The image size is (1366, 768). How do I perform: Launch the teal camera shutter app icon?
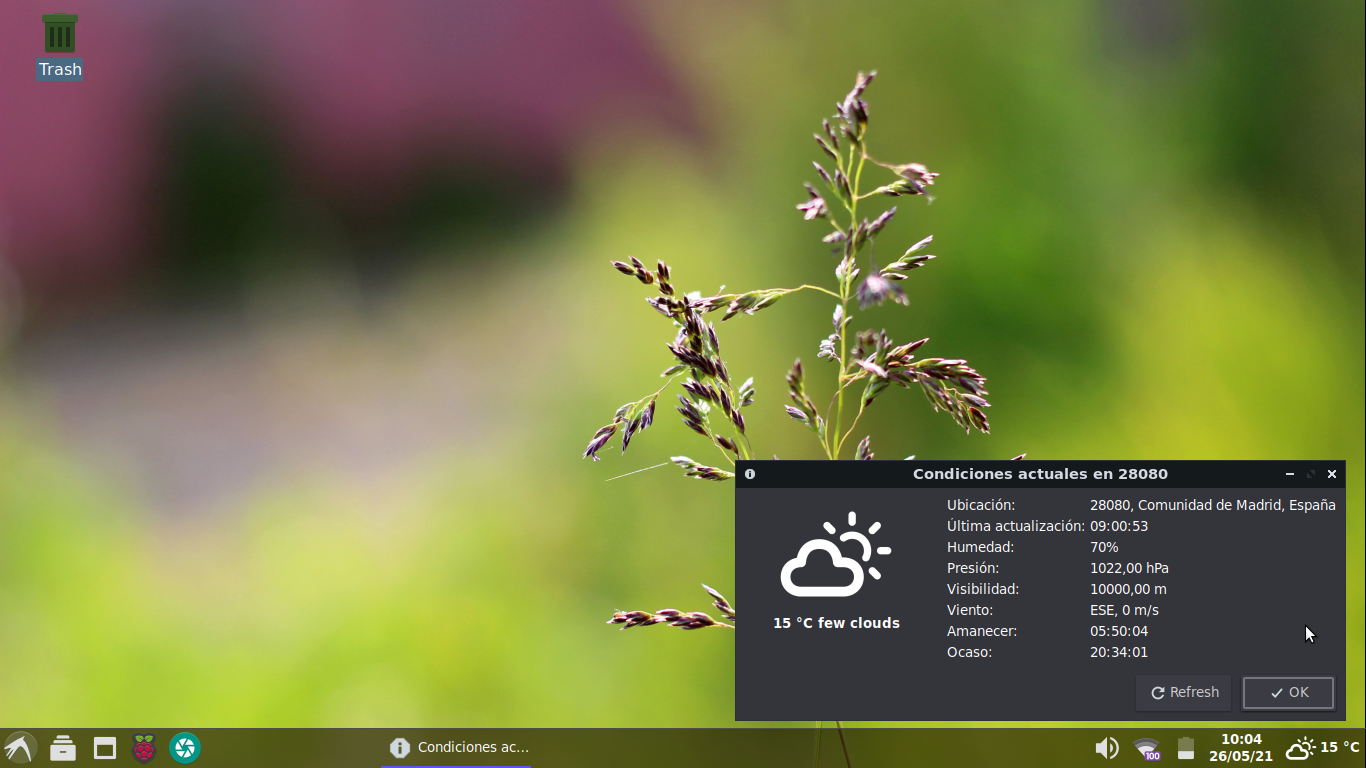(185, 747)
